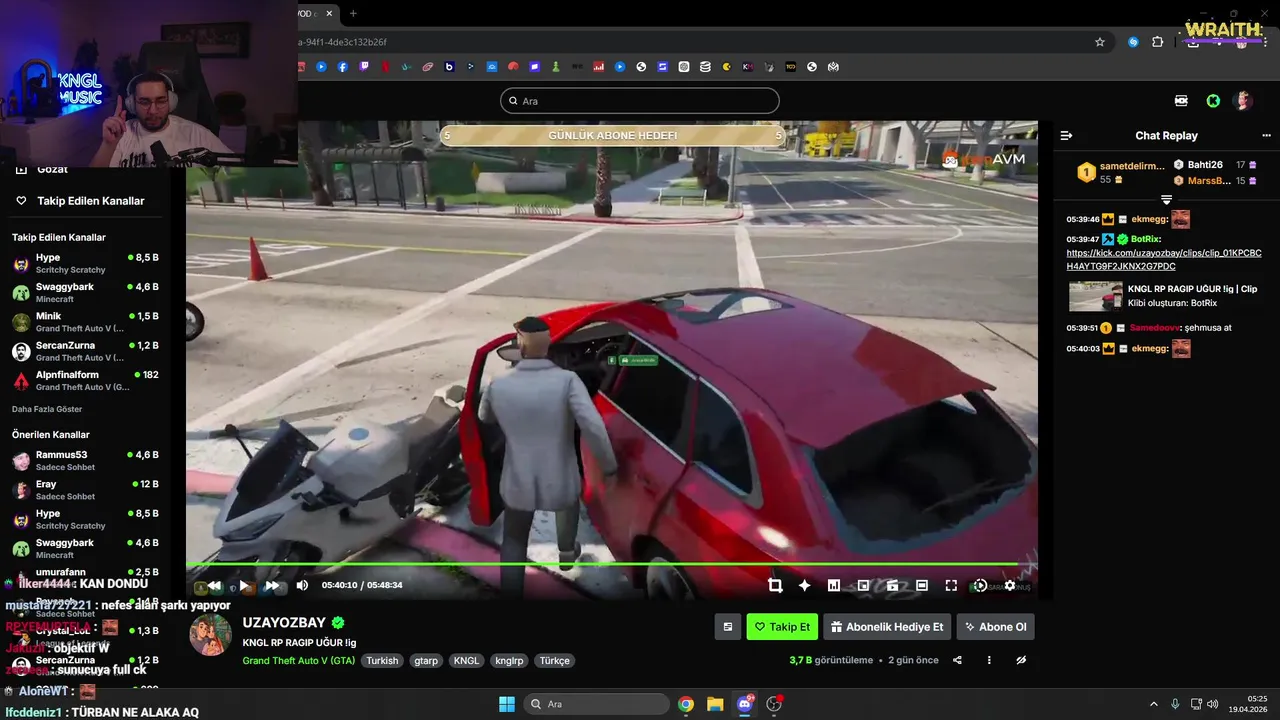Select the Grand Theft Auto V (GTA) category link
1280x720 pixels.
(x=299, y=661)
